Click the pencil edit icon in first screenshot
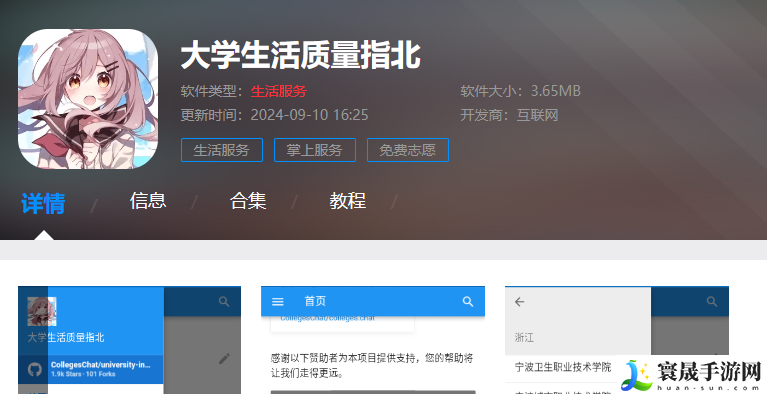The width and height of the screenshot is (767, 394). [x=224, y=359]
